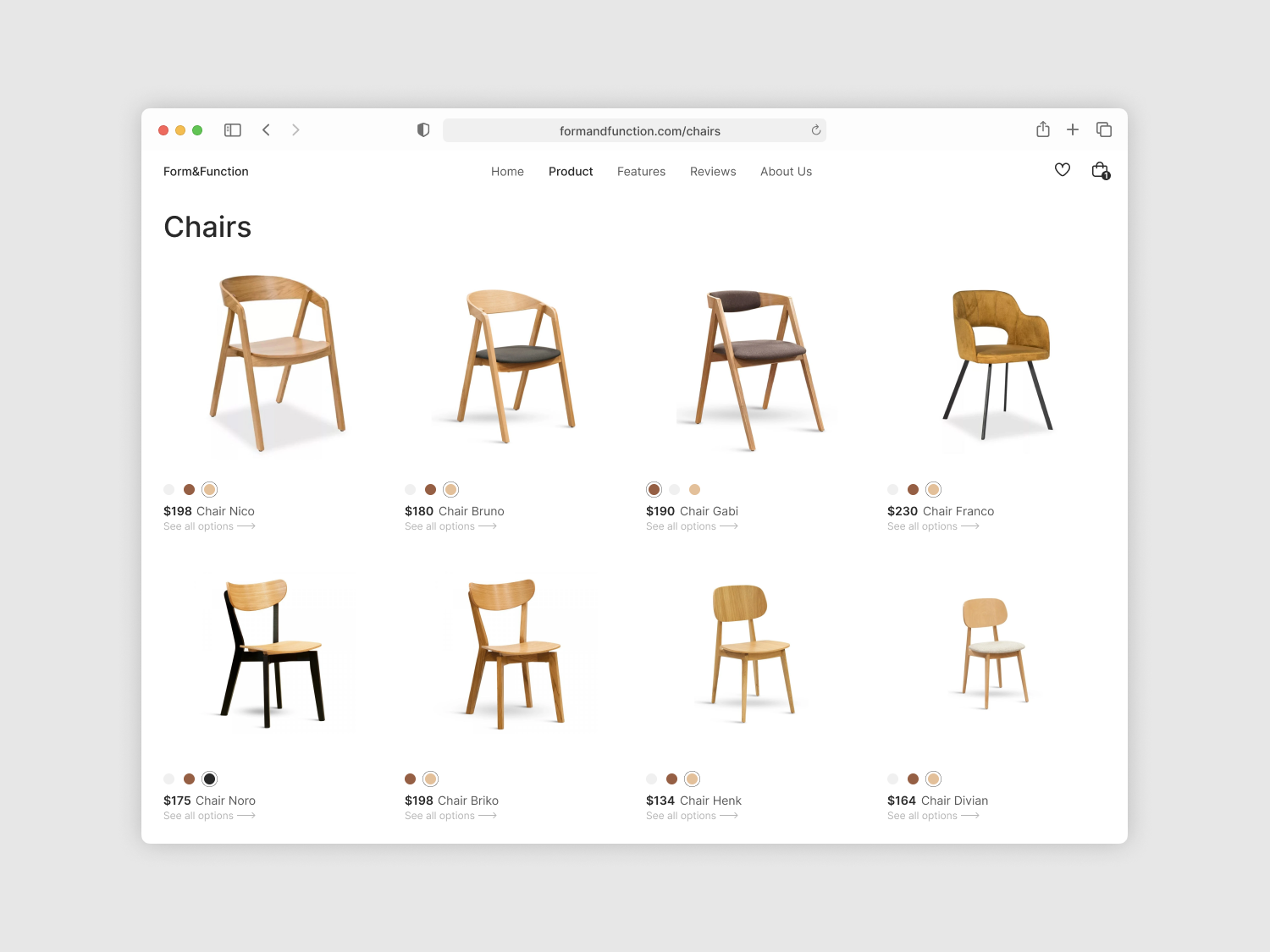
Task: Click the "Chairs" page heading
Action: 207,227
